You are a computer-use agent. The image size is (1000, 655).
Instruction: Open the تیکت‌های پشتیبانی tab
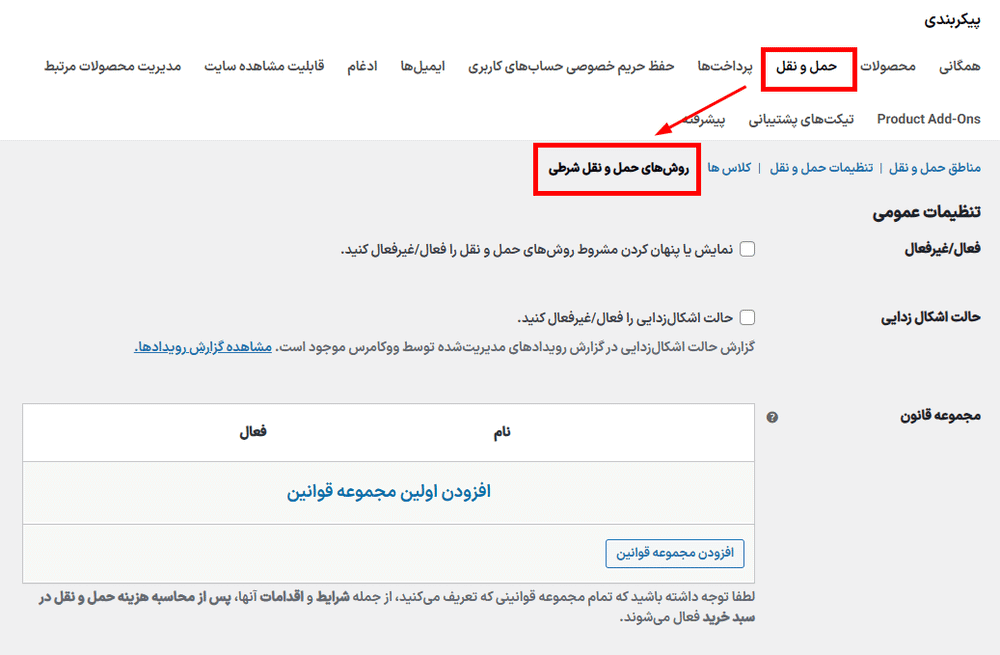[x=801, y=119]
